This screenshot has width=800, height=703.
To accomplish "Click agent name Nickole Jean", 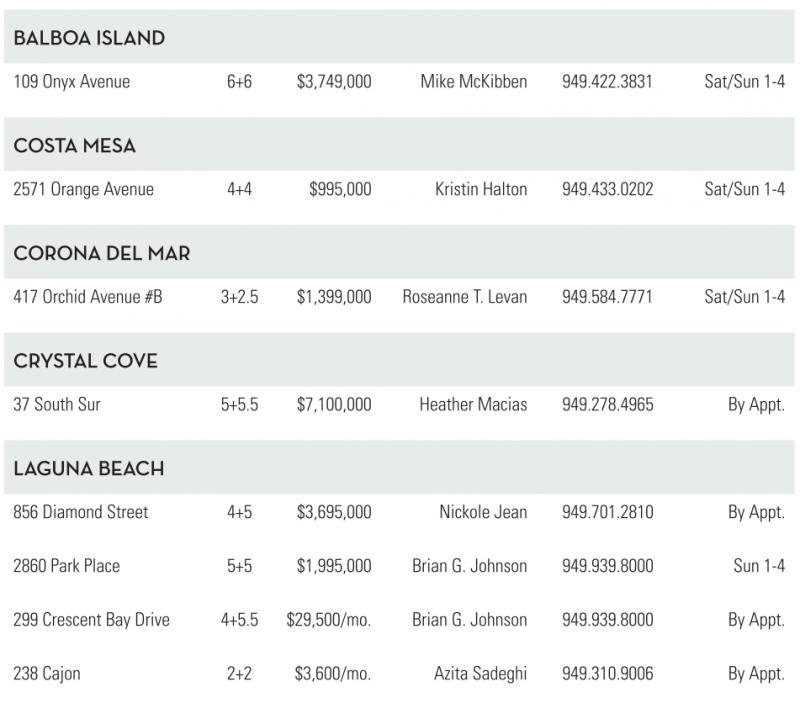I will (483, 512).
